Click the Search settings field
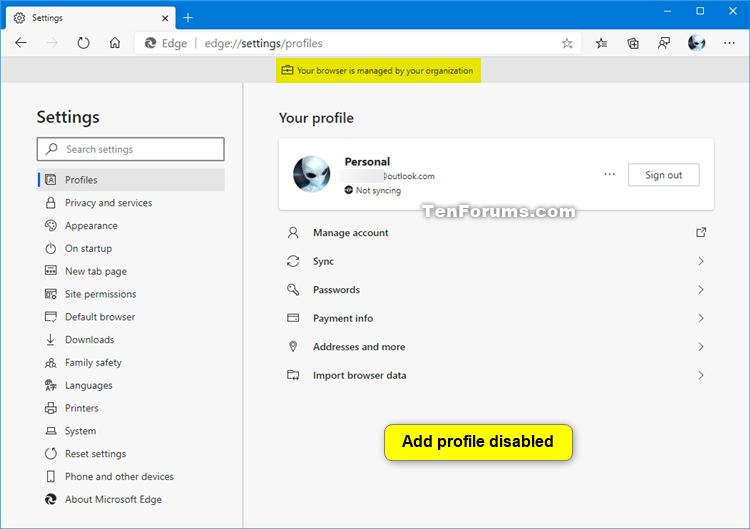Viewport: 750px width, 529px height. 131,149
